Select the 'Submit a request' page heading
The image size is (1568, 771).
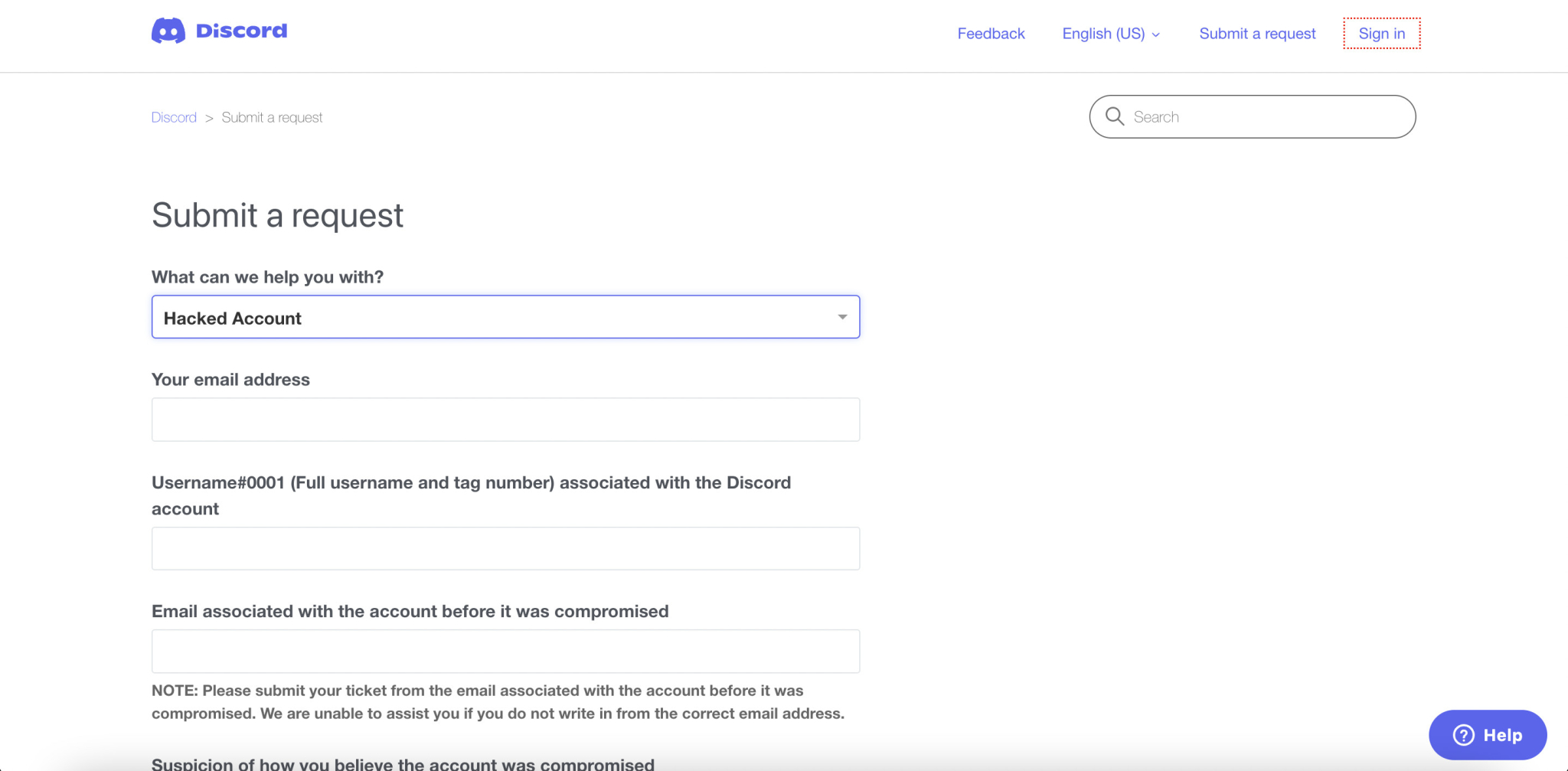click(277, 215)
